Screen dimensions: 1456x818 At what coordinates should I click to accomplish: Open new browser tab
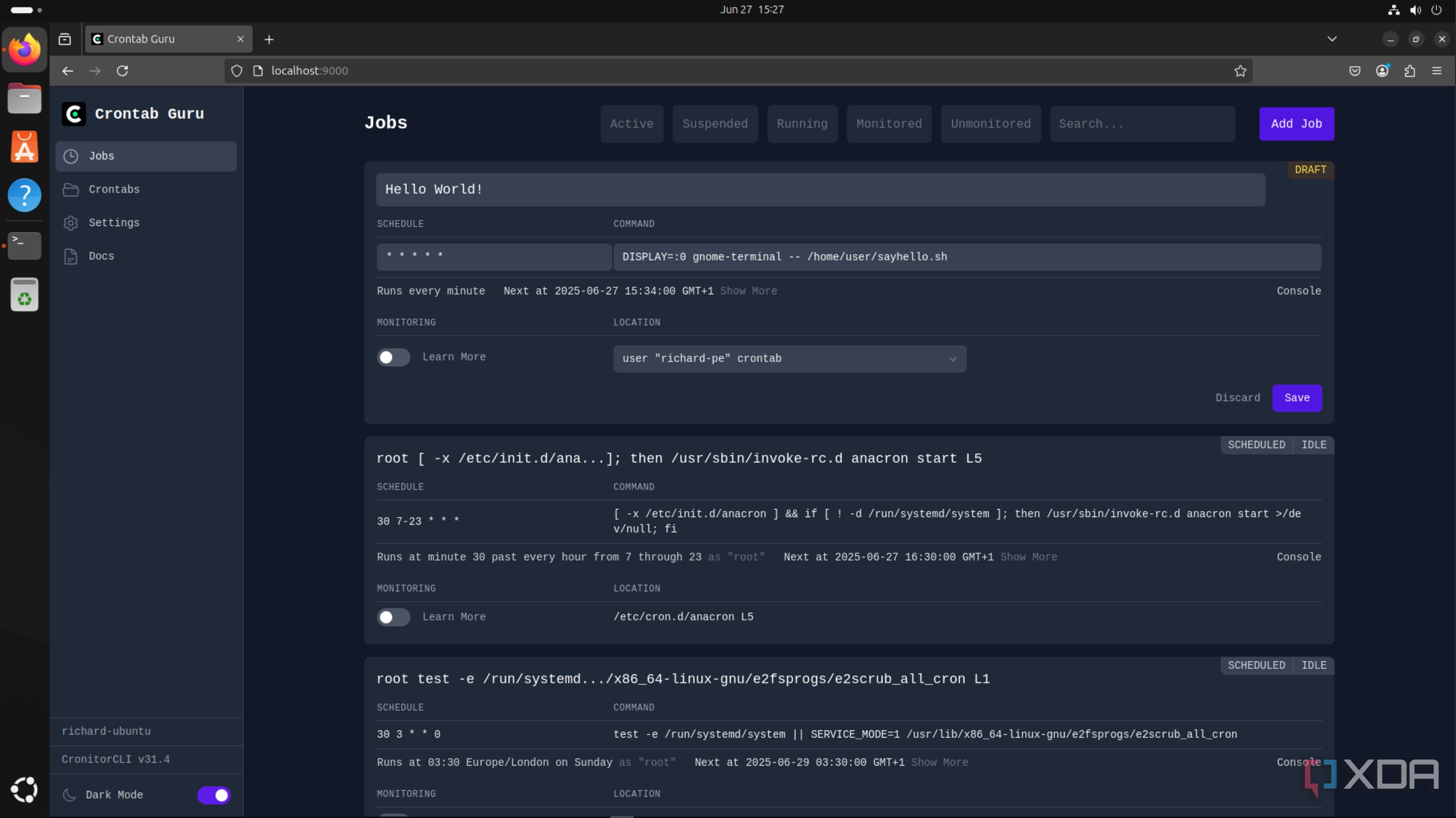point(269,39)
